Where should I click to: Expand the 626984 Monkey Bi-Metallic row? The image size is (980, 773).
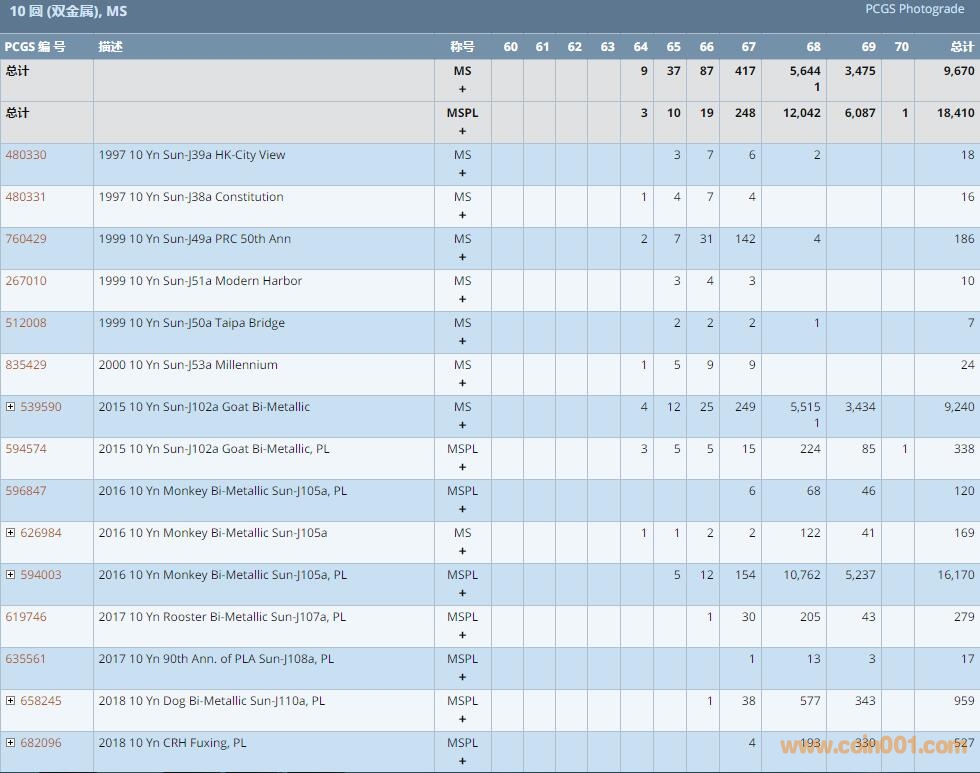pos(10,533)
